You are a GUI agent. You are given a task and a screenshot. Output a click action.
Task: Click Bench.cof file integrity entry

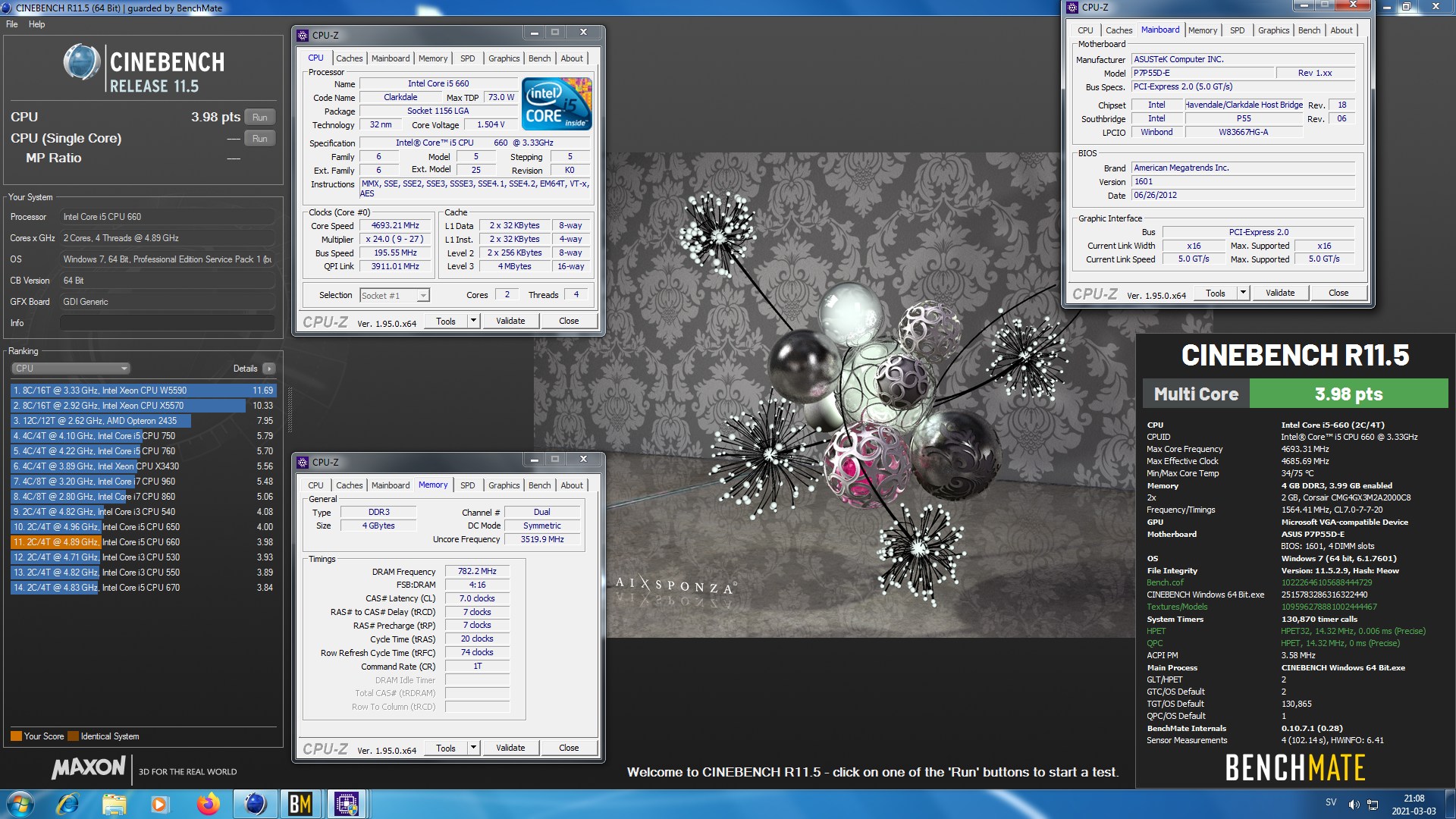[x=1165, y=582]
